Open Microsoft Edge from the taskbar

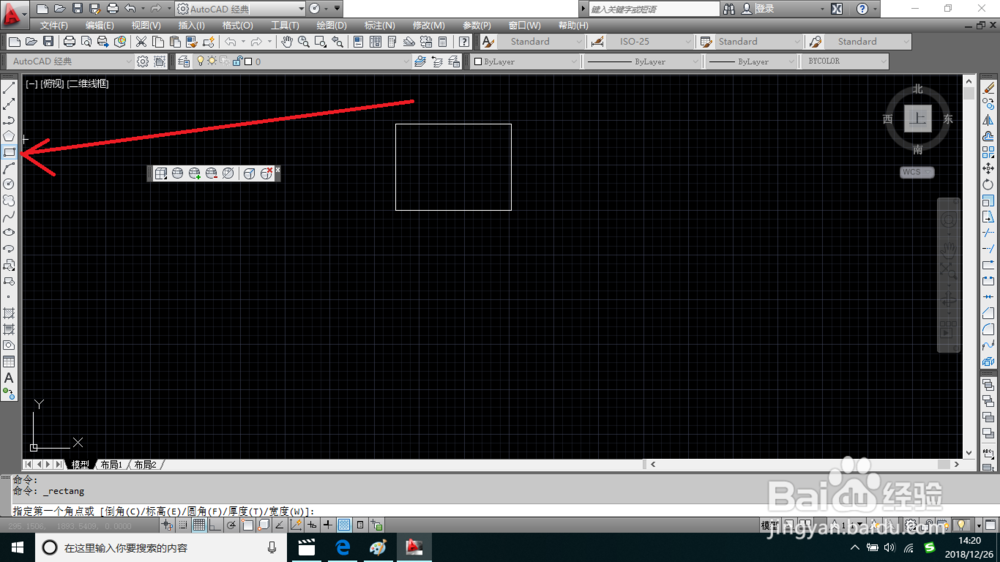coord(342,547)
